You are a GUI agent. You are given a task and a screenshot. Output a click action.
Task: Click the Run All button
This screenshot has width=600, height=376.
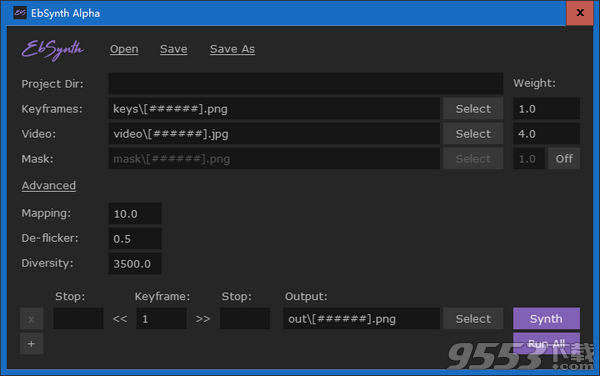coord(546,343)
